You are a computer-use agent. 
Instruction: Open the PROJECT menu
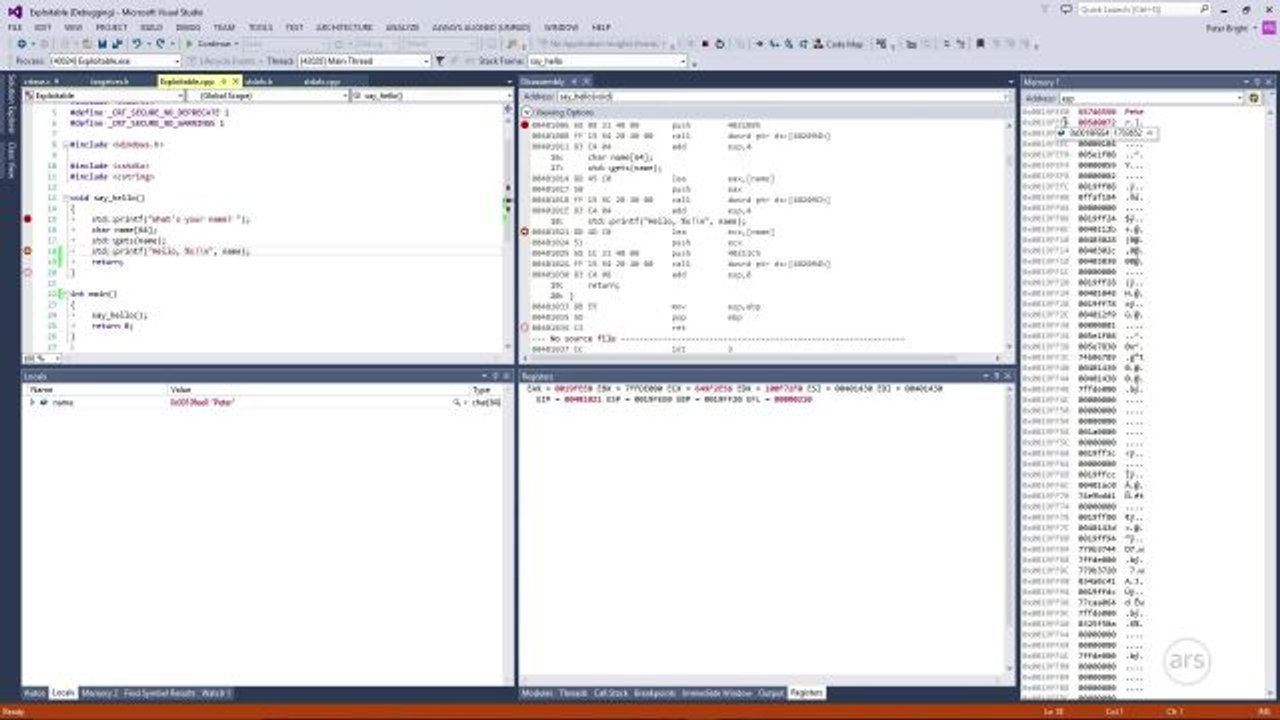click(x=112, y=27)
